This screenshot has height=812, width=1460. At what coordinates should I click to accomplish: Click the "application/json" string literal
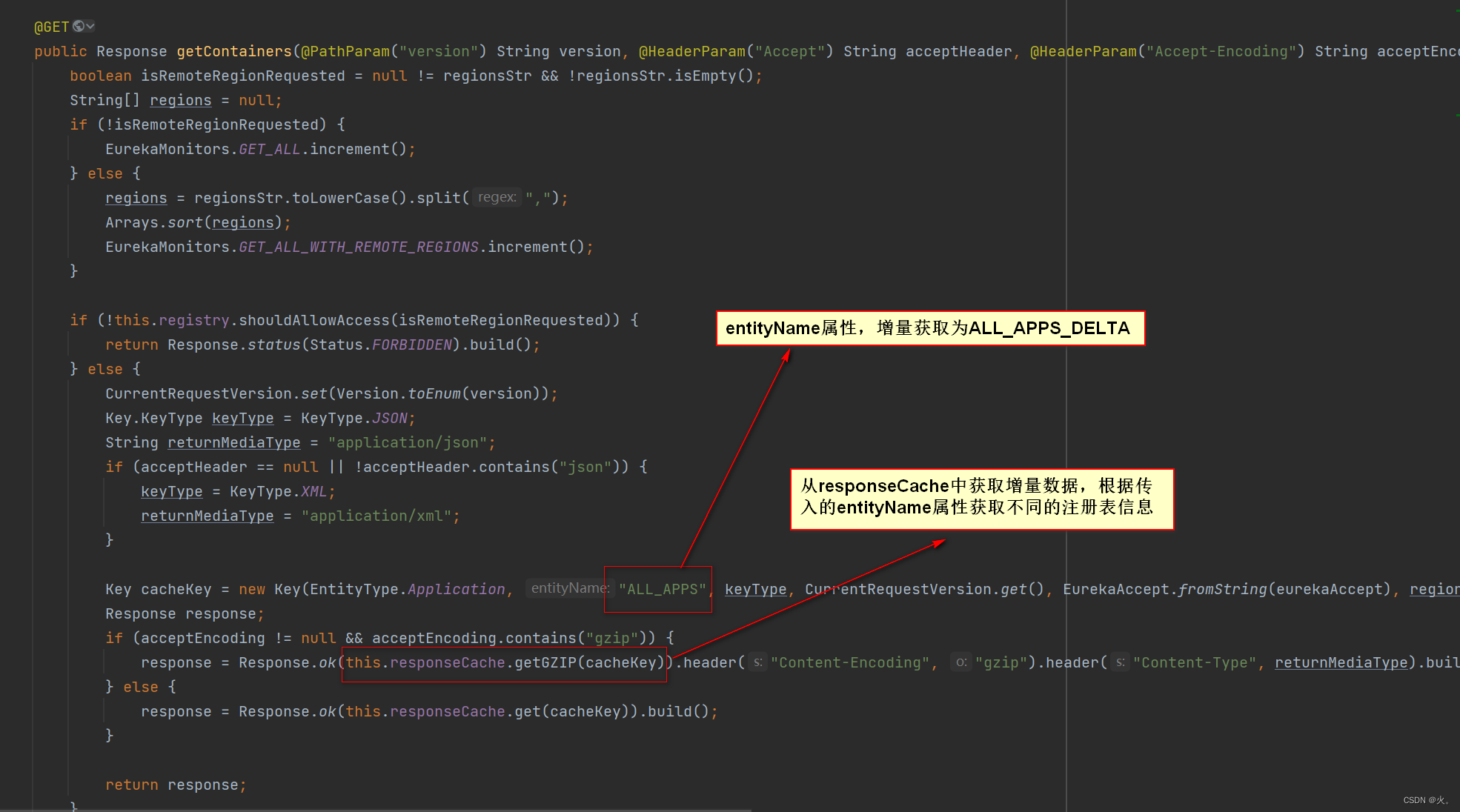408,442
